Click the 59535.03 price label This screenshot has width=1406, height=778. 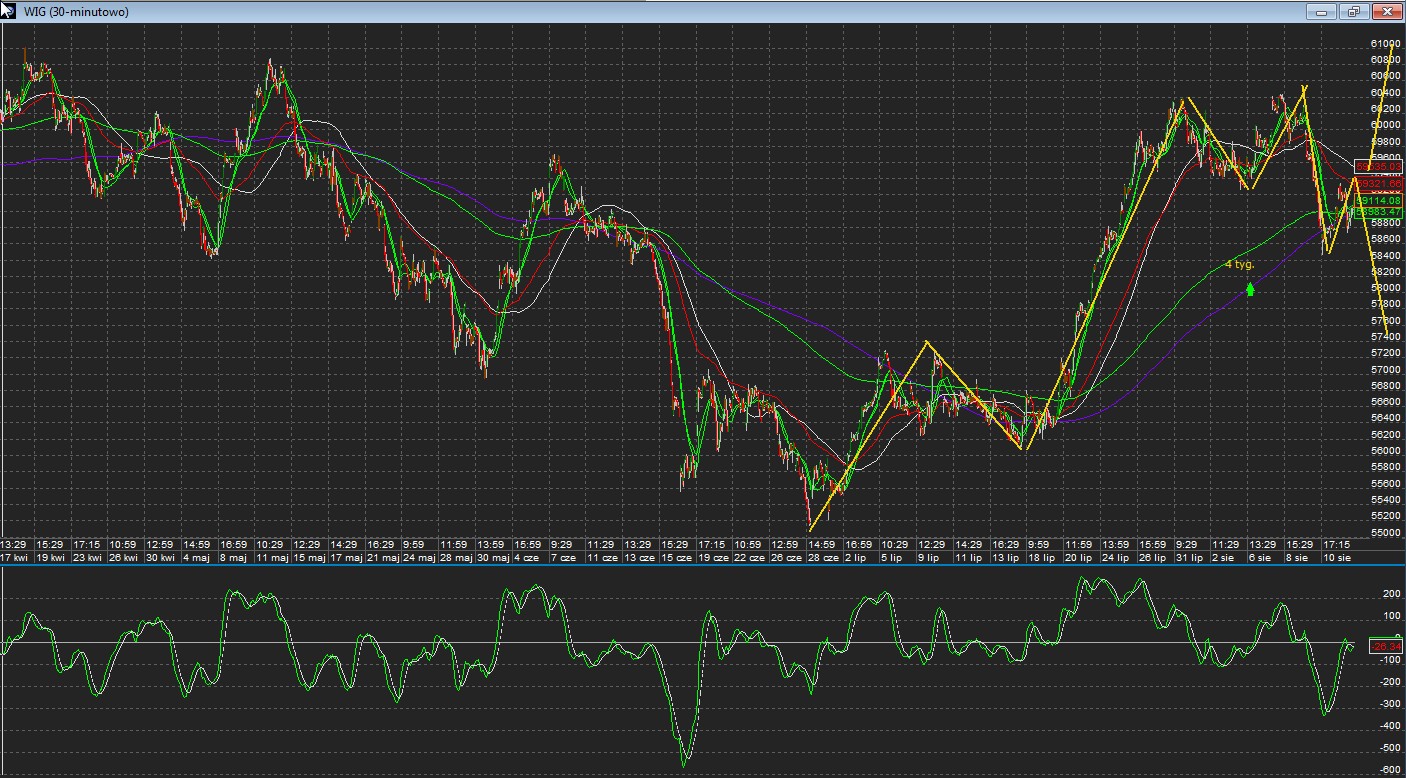click(x=1378, y=166)
